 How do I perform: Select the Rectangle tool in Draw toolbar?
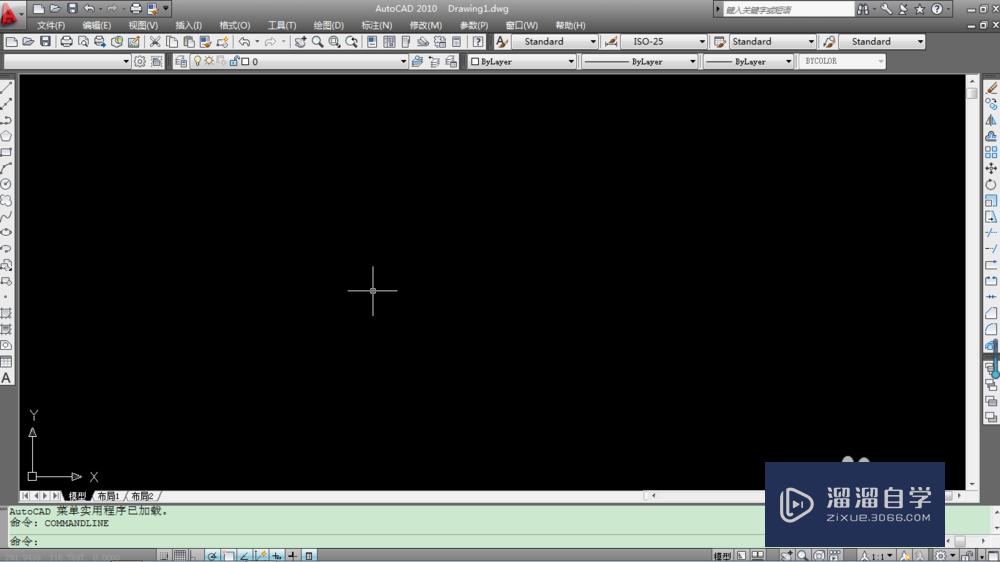click(x=6, y=152)
